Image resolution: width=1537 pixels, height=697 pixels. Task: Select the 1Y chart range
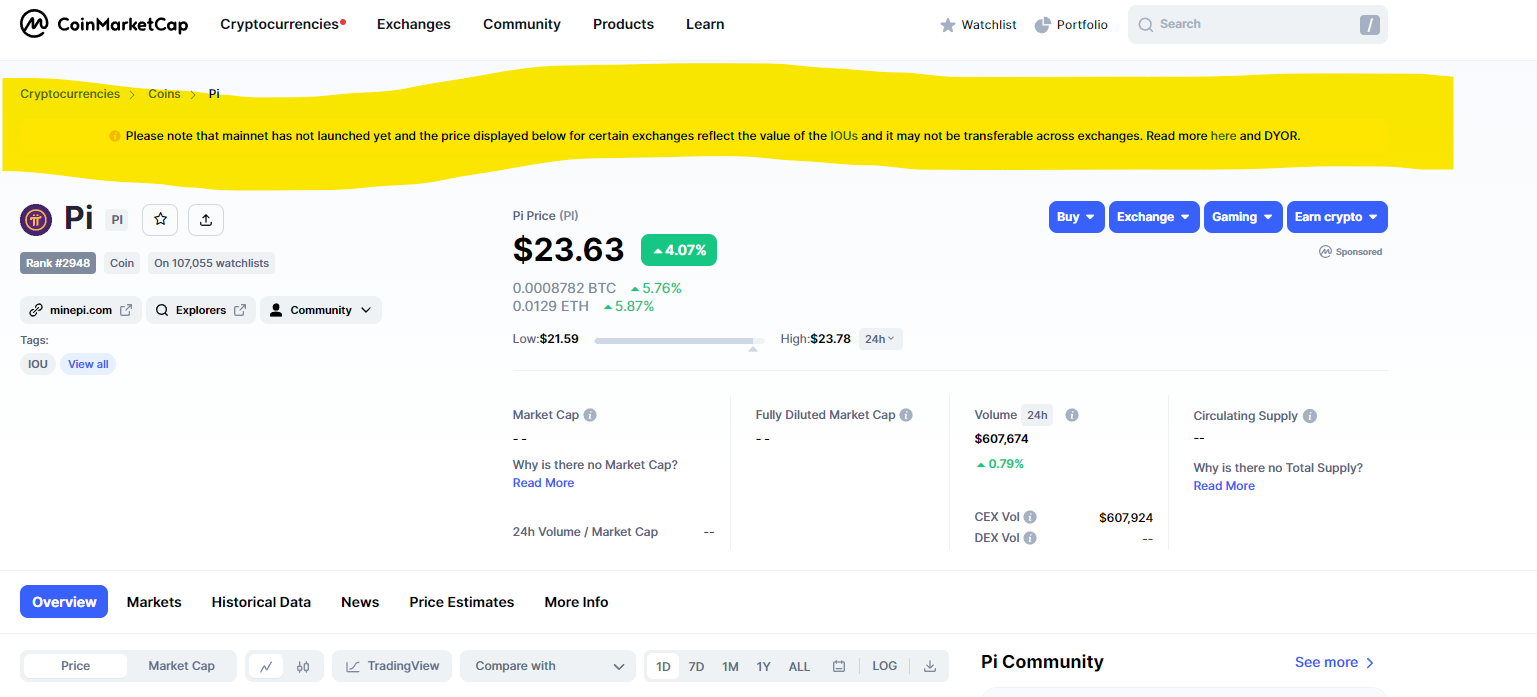[764, 666]
